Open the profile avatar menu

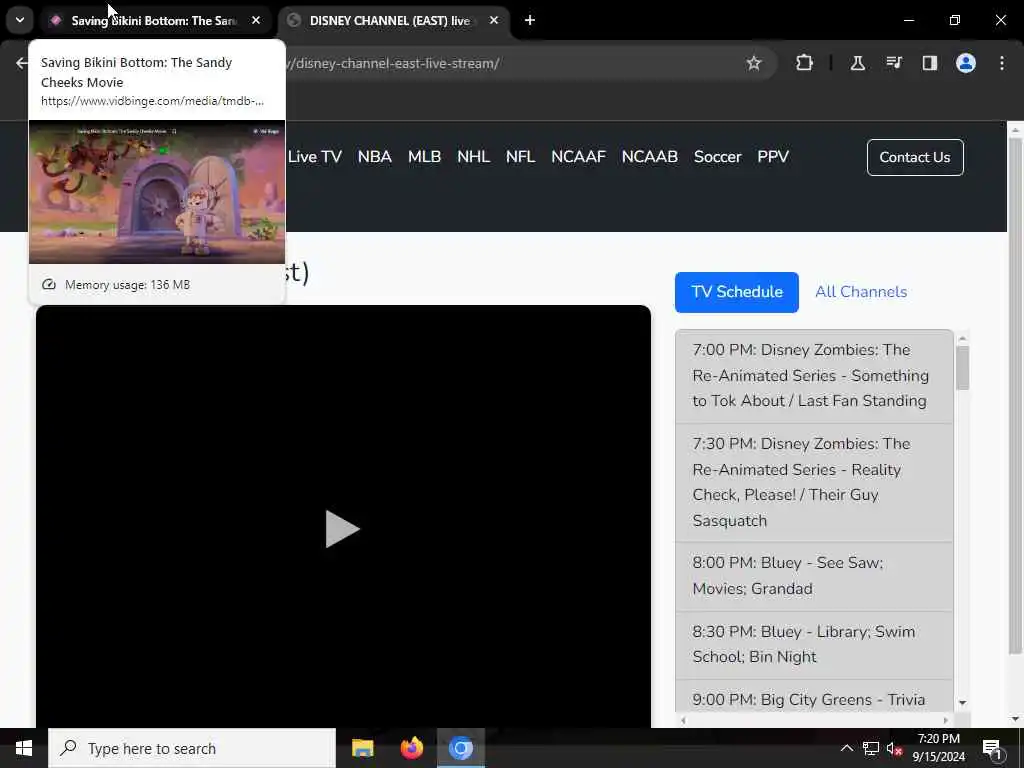click(965, 63)
